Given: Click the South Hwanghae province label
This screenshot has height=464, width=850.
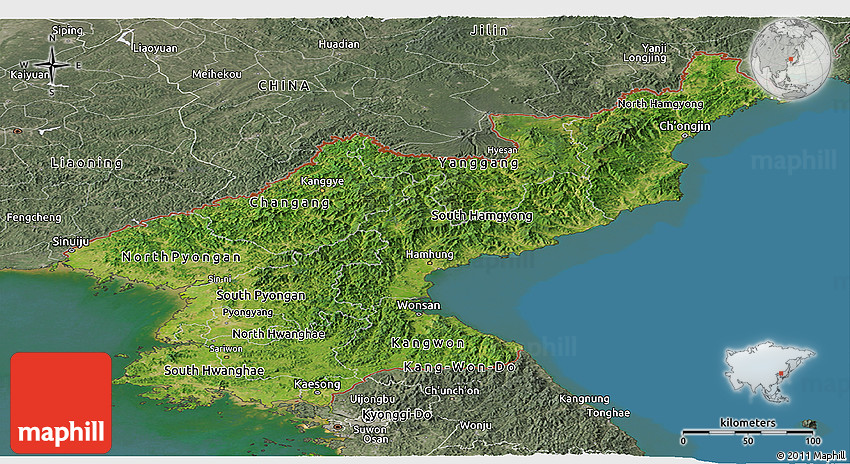Looking at the screenshot, I should tap(214, 370).
